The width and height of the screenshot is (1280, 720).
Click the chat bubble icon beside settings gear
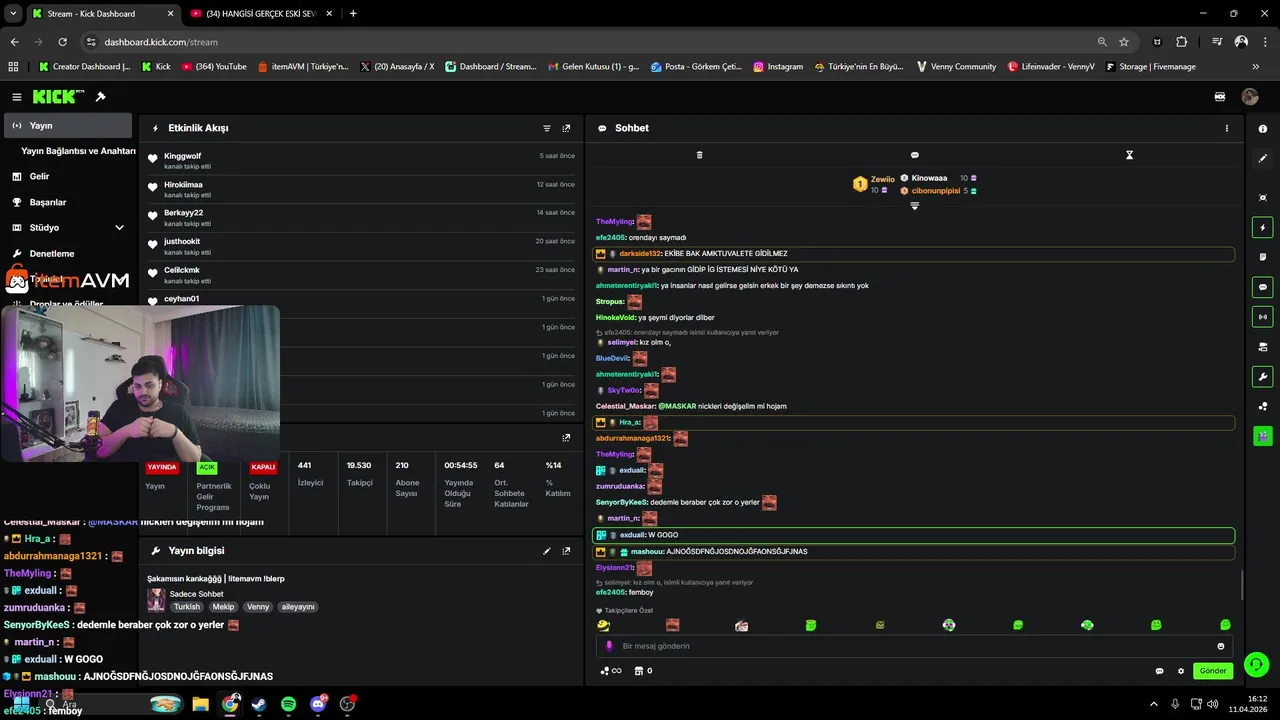pyautogui.click(x=1159, y=671)
